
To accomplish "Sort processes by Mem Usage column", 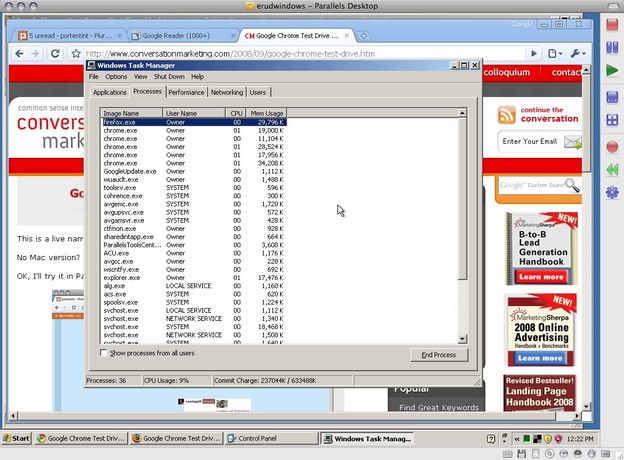I will click(x=266, y=113).
